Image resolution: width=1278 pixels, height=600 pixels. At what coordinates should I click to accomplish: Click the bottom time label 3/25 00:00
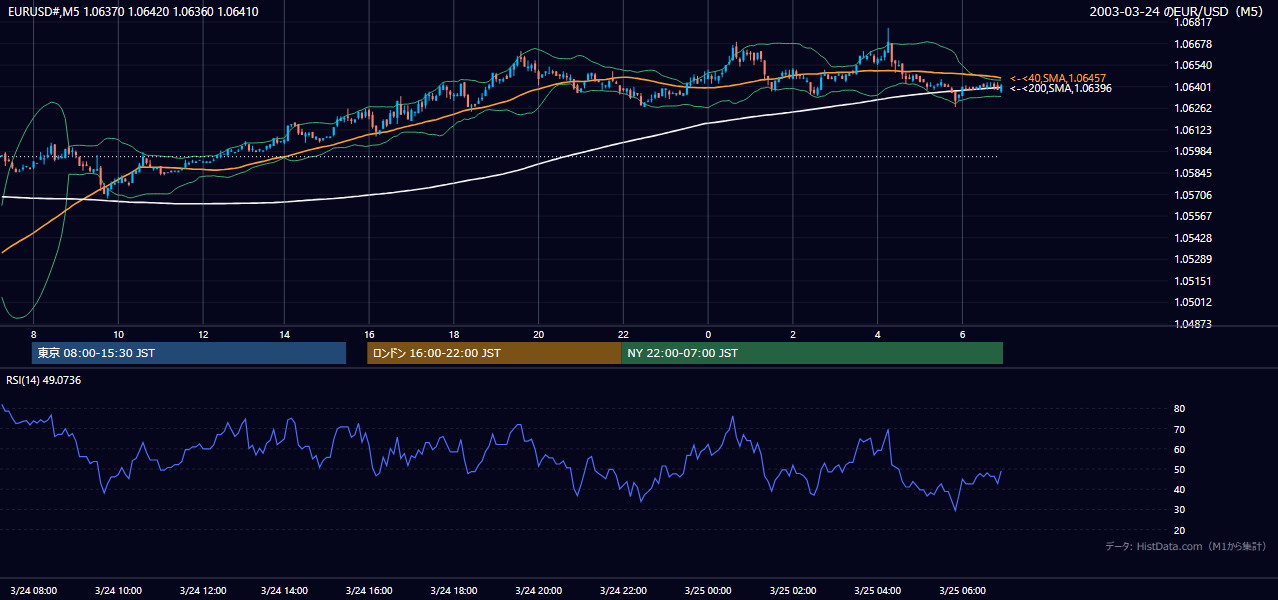point(708,591)
